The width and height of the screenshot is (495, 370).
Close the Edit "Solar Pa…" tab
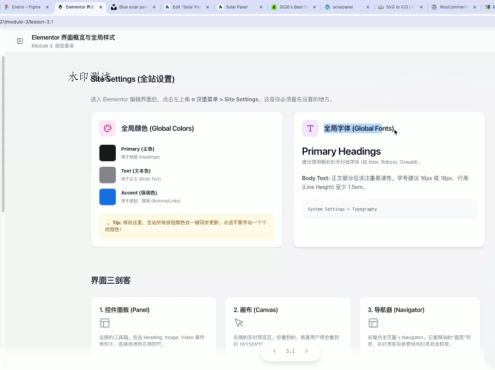[207, 7]
